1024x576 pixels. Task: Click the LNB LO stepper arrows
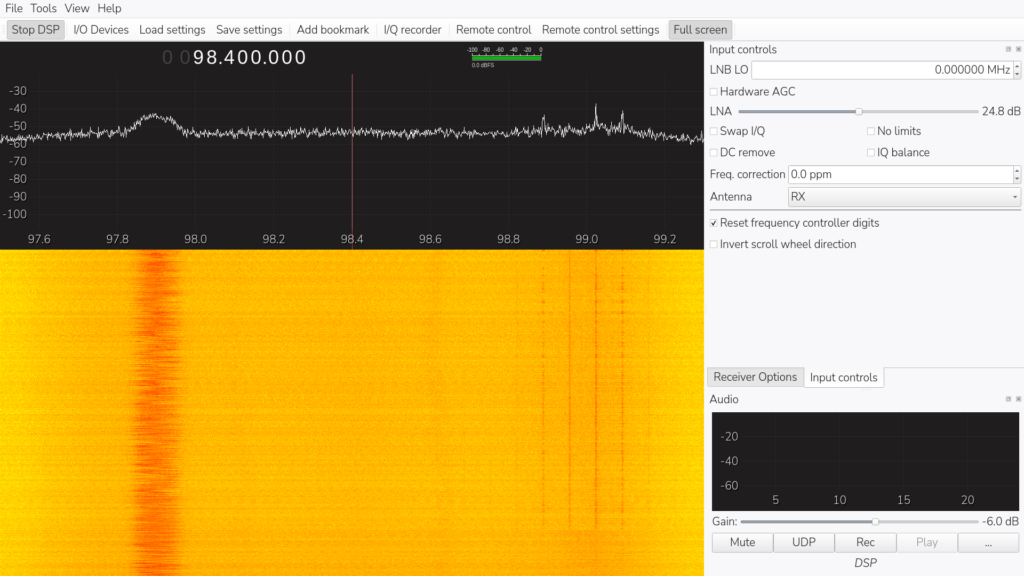[1017, 70]
